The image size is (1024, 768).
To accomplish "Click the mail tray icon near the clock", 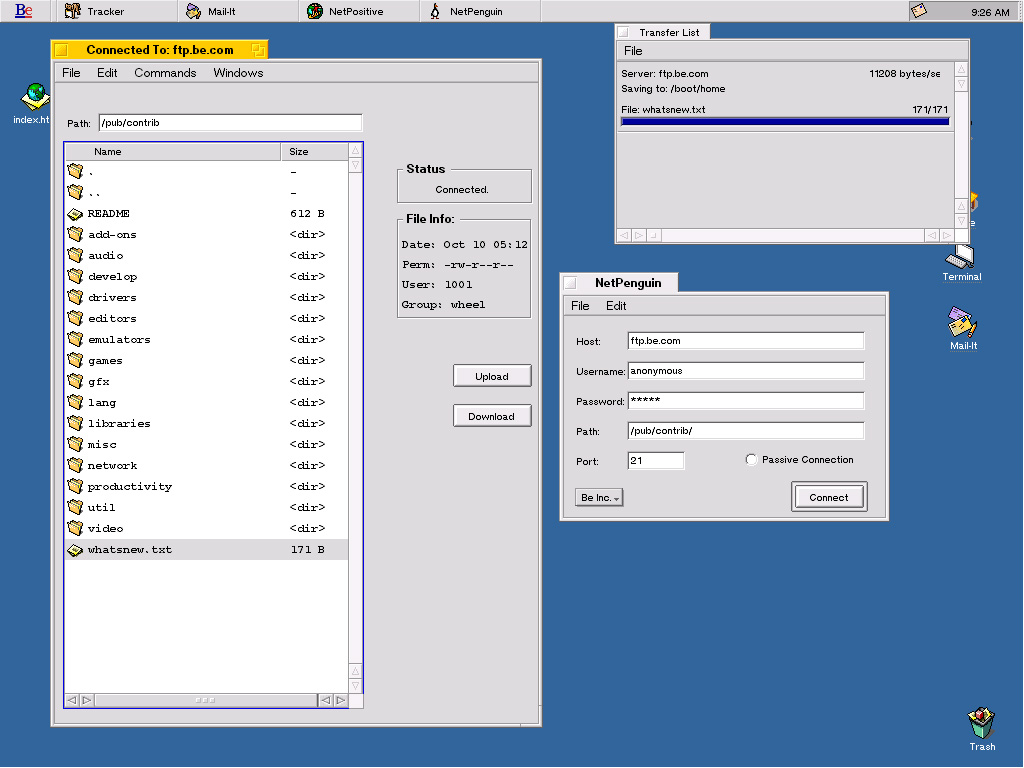I will point(919,10).
